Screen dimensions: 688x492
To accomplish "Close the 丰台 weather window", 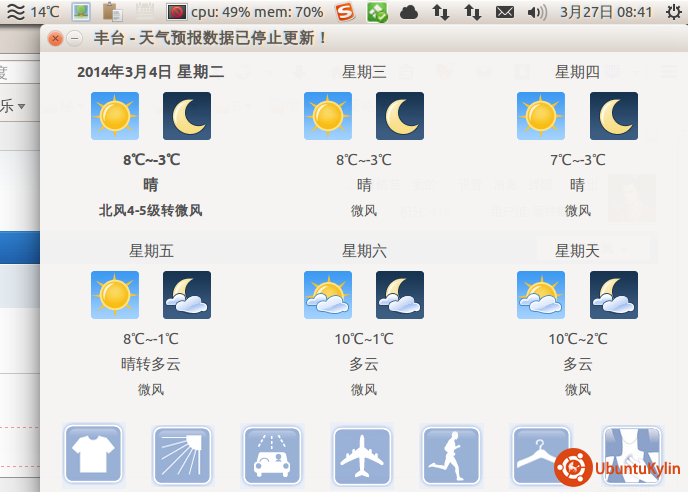I will tap(55, 38).
